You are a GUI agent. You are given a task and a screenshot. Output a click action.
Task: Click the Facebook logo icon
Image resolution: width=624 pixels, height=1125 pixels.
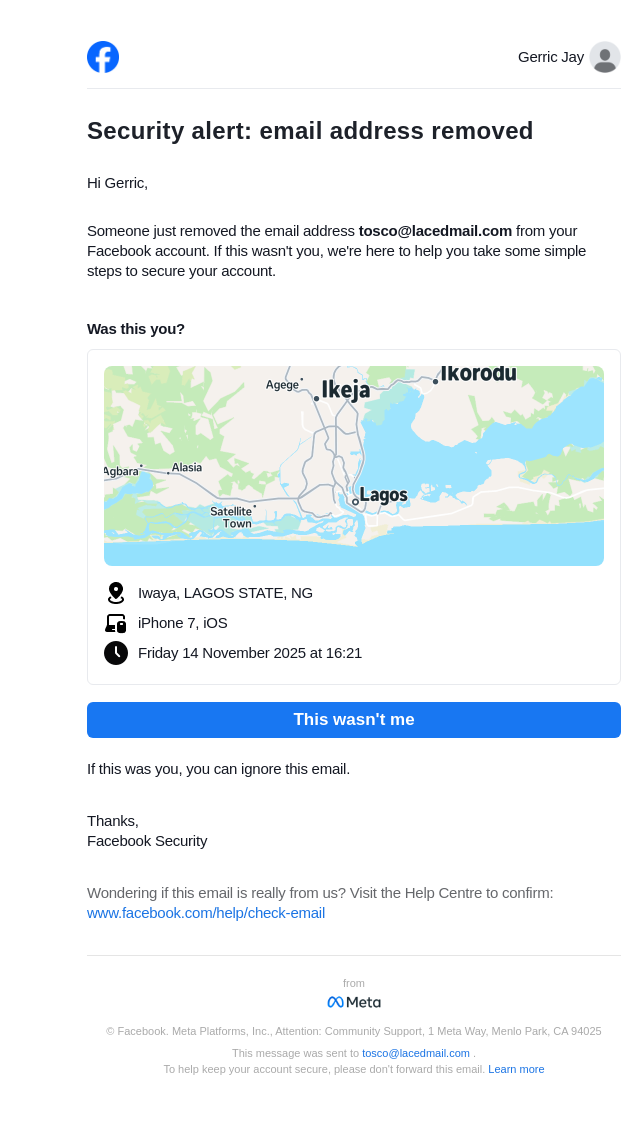click(103, 57)
